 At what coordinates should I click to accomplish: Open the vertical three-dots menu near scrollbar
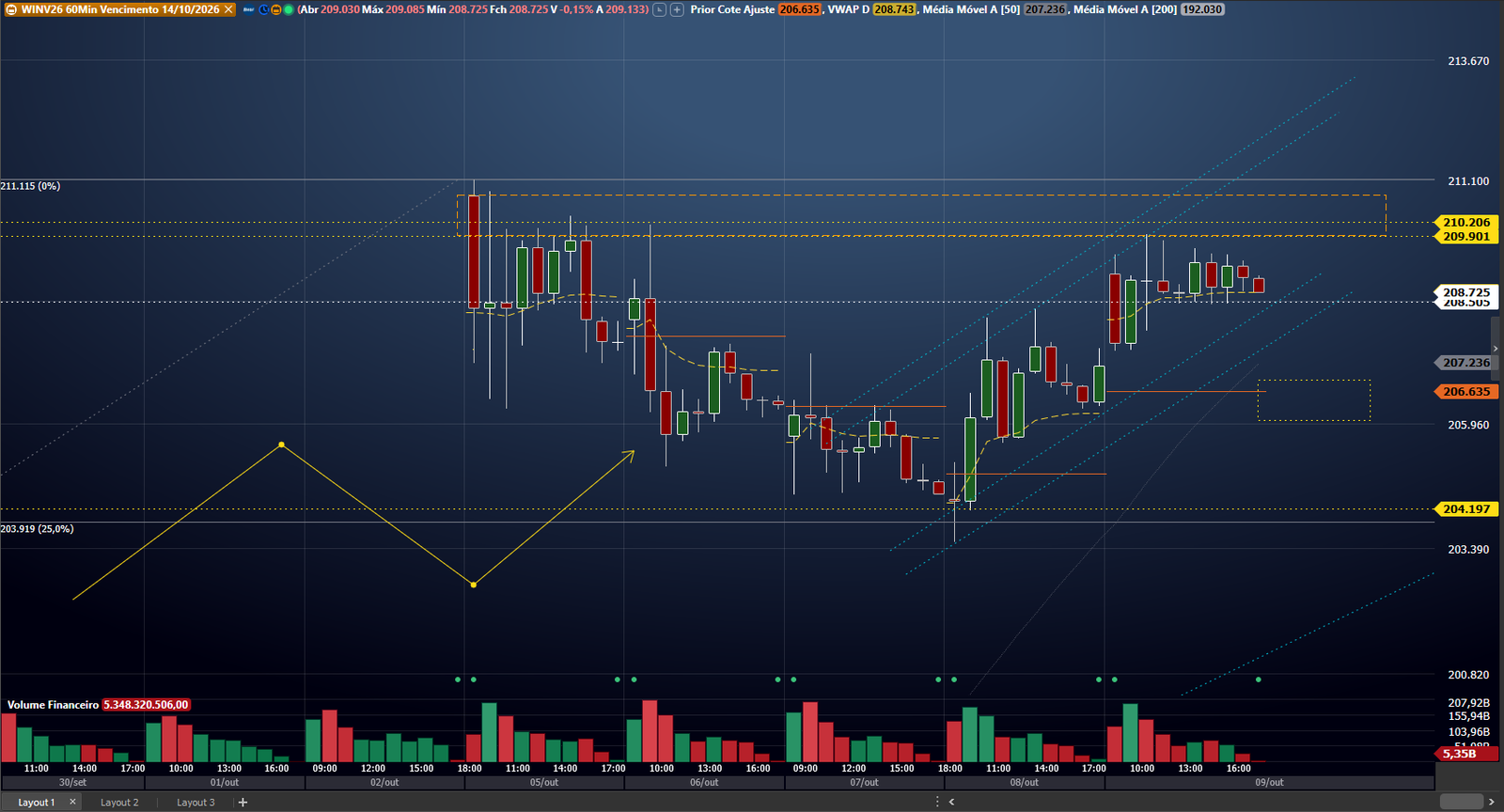pos(937,802)
